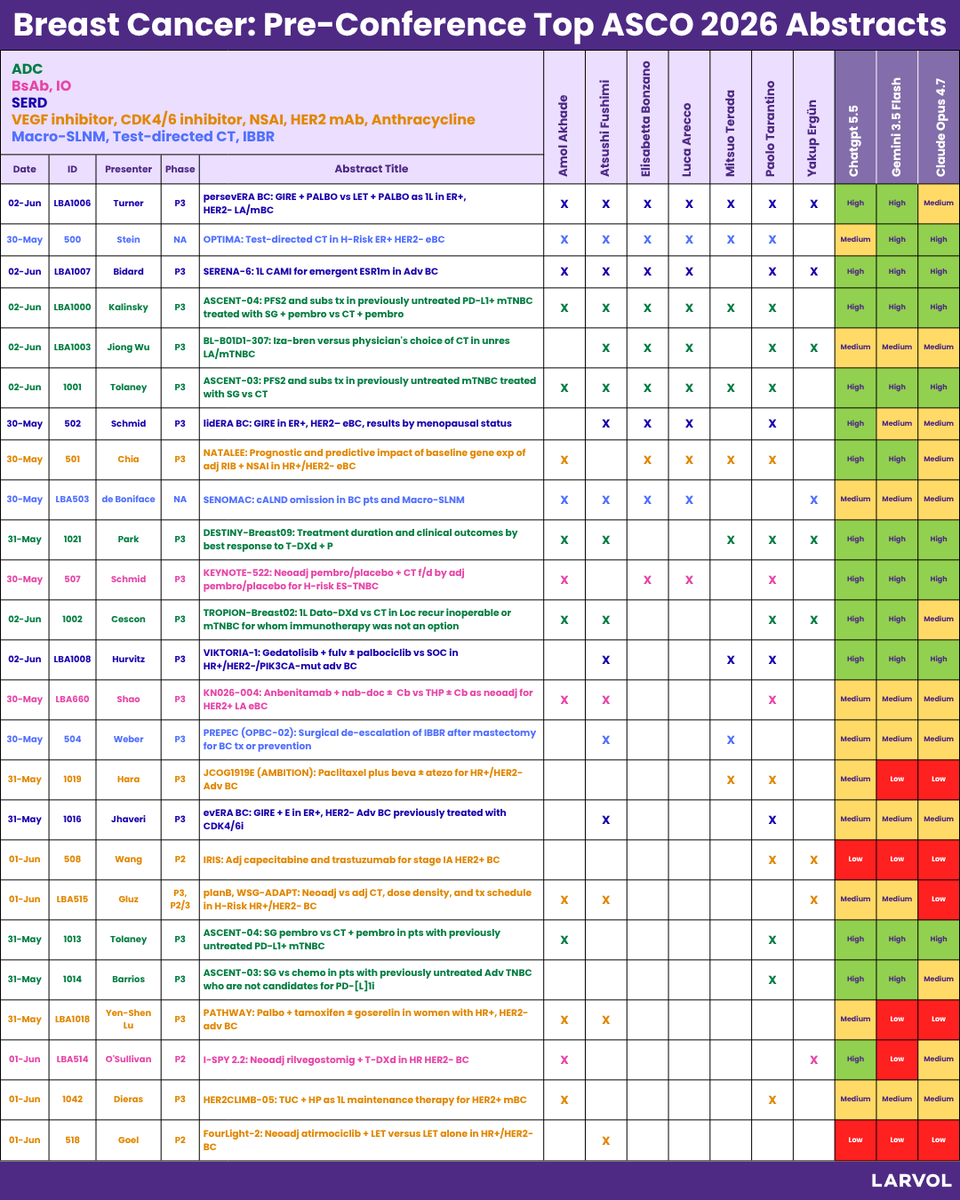Open the "FourLight-2: Neoadj atirmociclib" abstract title
Viewport: 960px width, 1200px height.
[369, 1139]
